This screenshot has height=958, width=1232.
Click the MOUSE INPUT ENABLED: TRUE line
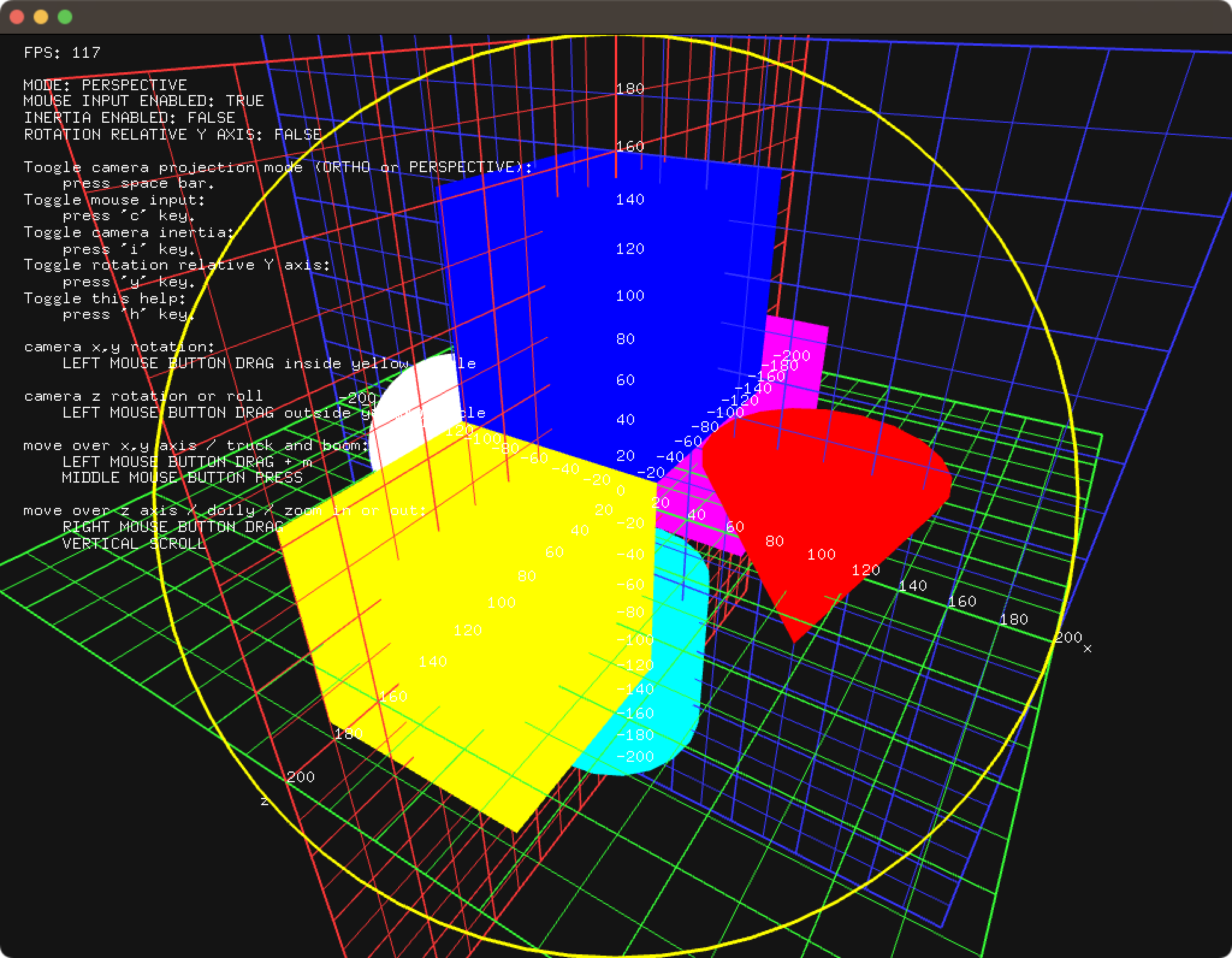pyautogui.click(x=144, y=101)
